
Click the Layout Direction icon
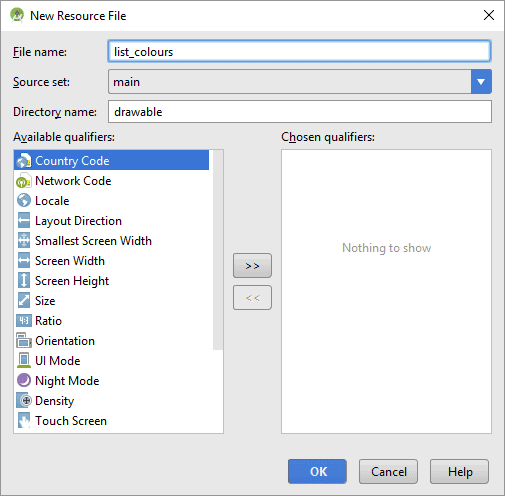(24, 221)
